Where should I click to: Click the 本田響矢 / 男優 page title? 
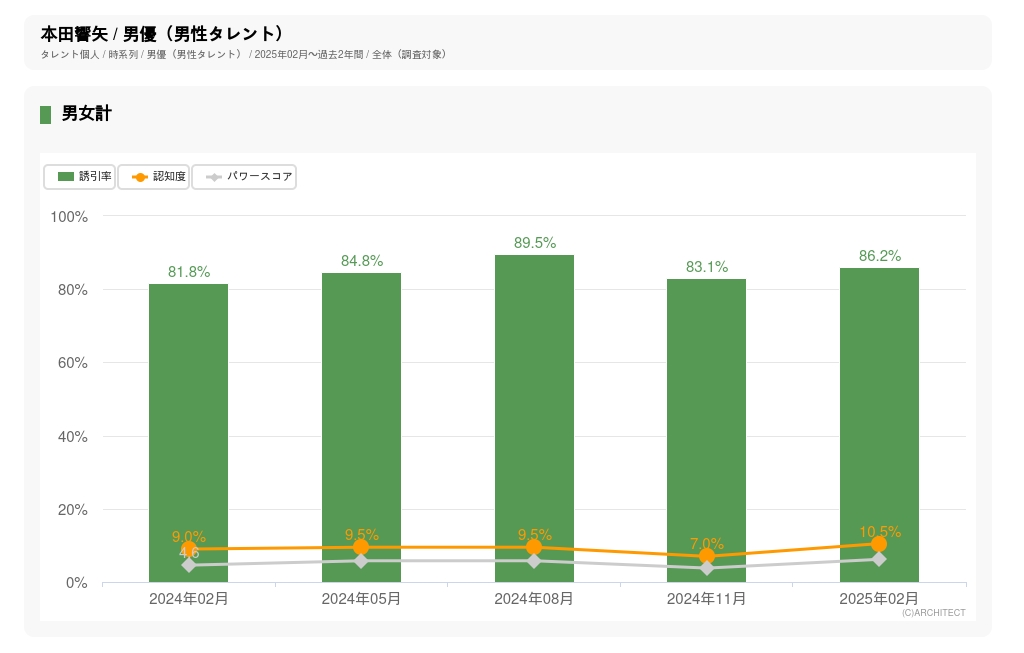[x=162, y=34]
